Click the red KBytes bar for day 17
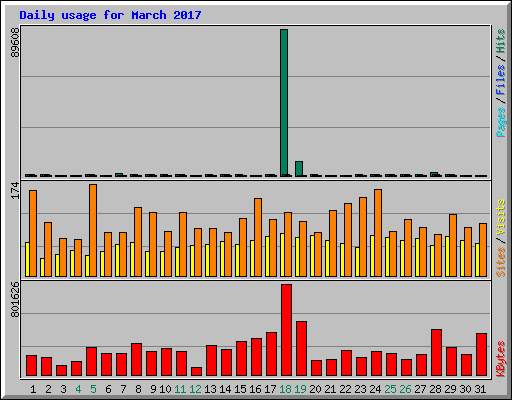This screenshot has width=512, height=400. pos(271,354)
